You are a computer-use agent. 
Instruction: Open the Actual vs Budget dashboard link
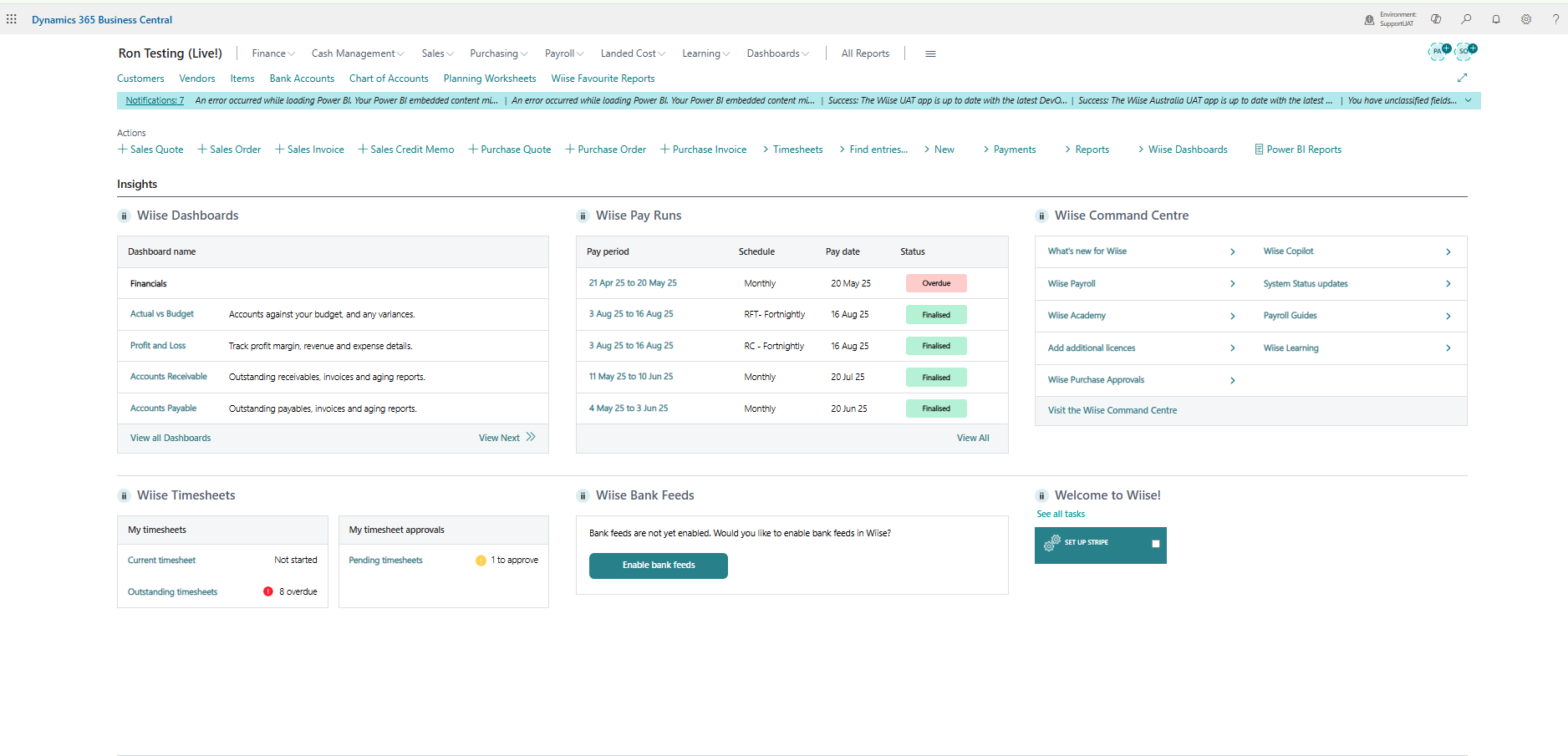coord(162,314)
